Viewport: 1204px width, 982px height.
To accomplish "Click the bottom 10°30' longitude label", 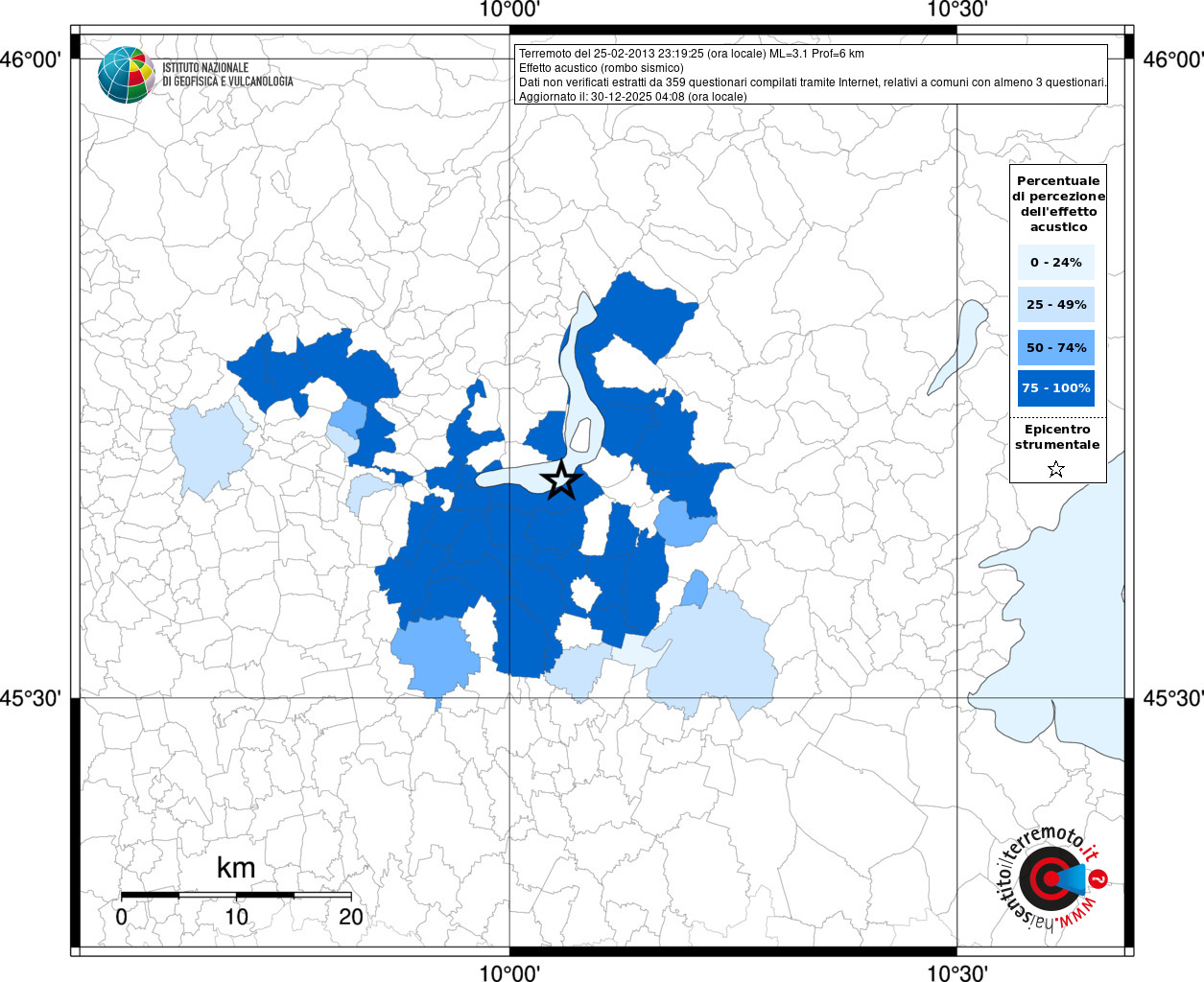I will tap(957, 972).
